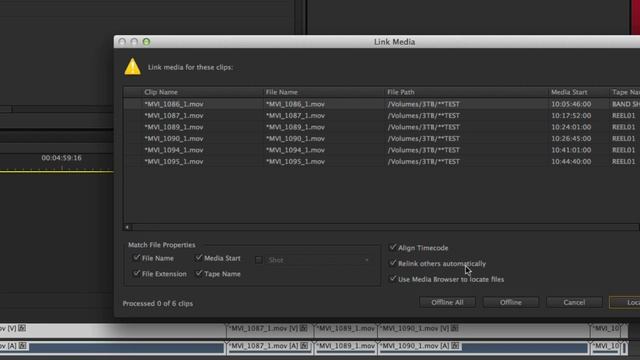
Task: Click the Cancel button
Action: tap(574, 302)
